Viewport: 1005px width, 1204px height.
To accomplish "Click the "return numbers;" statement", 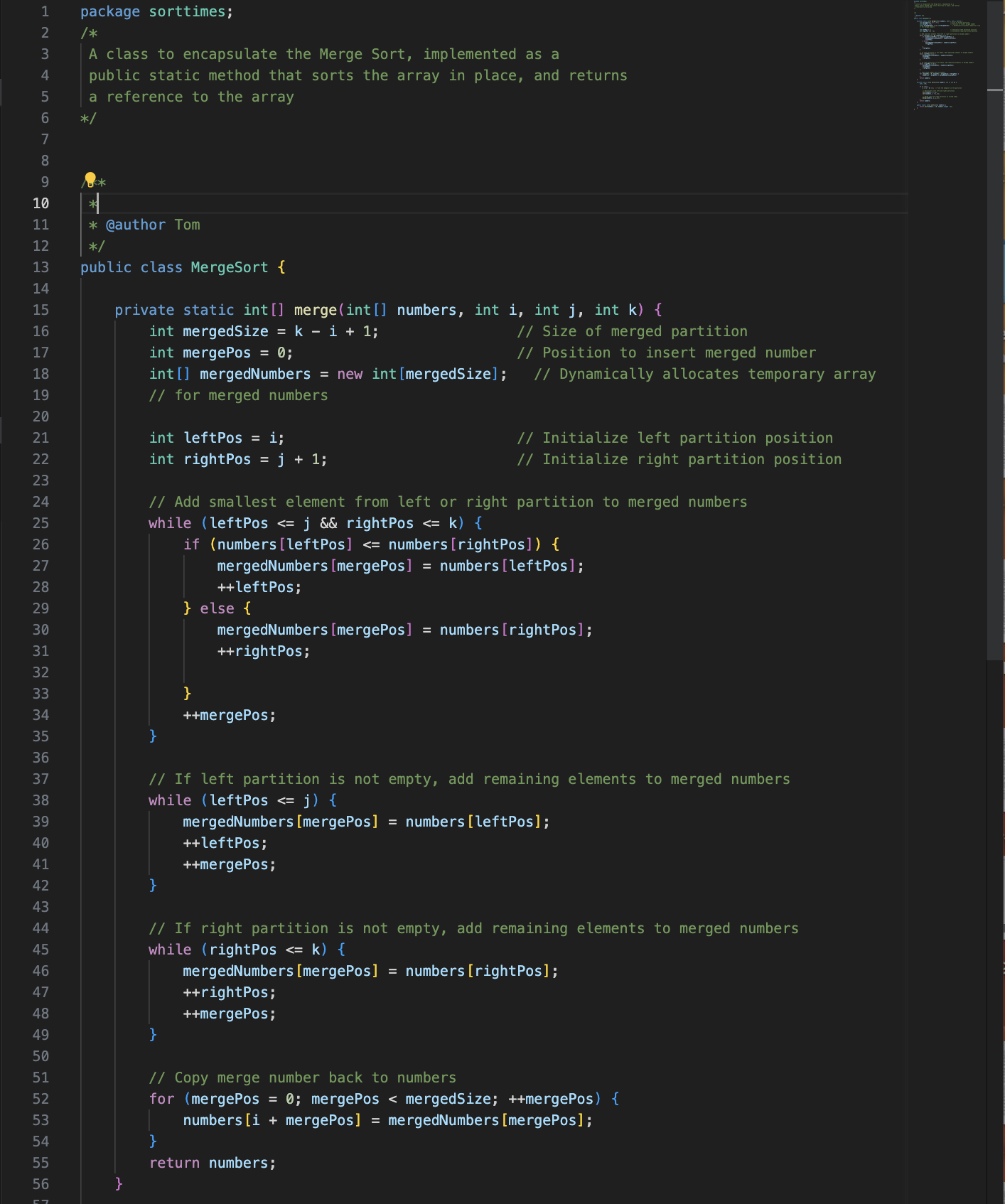I will click(213, 1163).
